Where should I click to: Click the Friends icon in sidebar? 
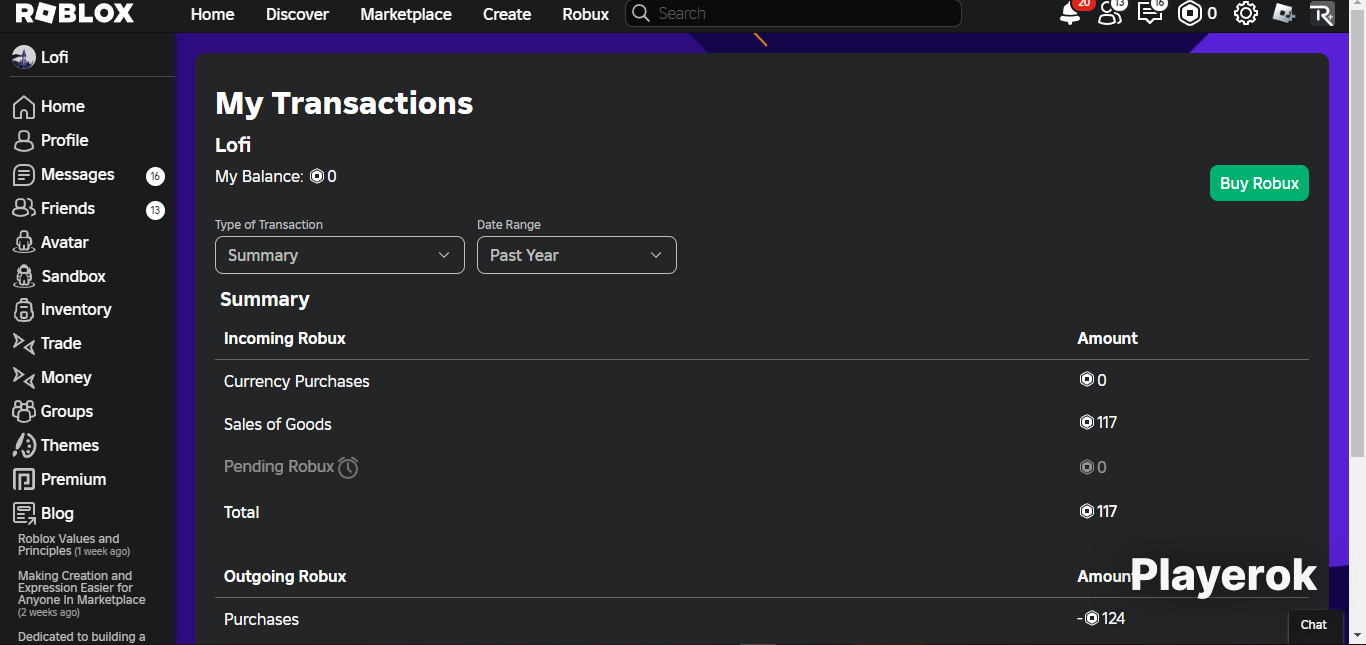23,208
